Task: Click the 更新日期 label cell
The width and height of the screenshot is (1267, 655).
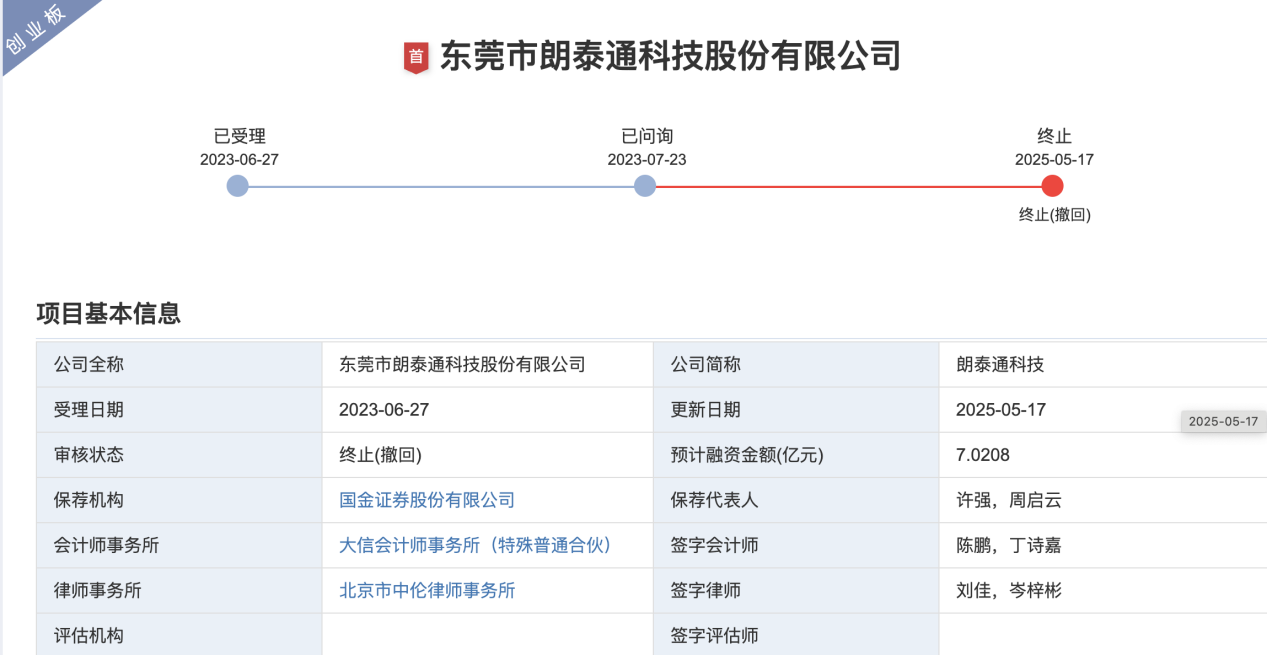Action: point(796,410)
